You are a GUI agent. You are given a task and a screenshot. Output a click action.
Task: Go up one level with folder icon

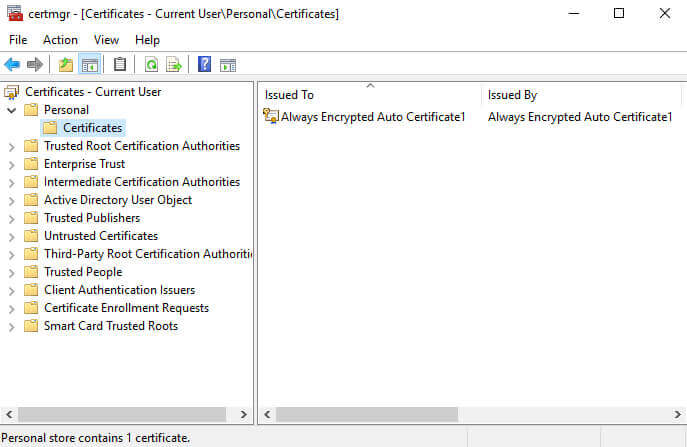click(x=66, y=65)
